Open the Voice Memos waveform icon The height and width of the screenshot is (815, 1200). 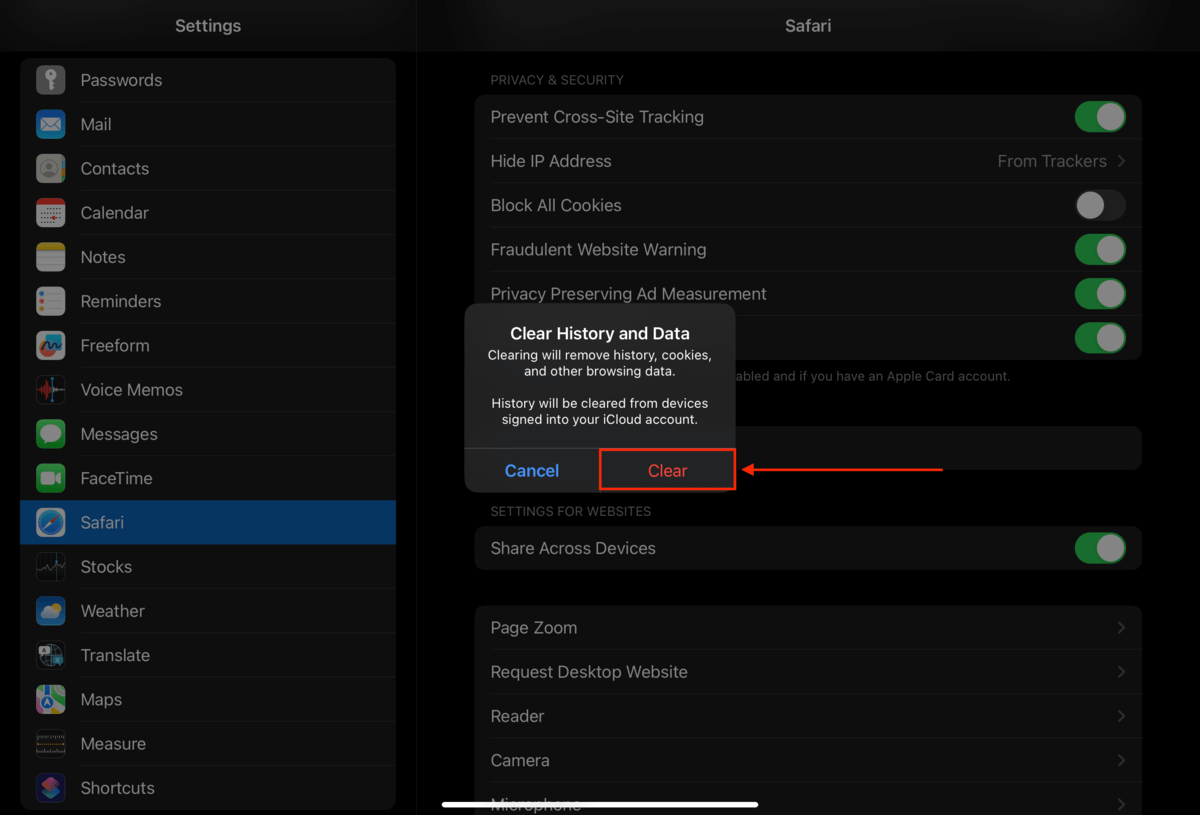pos(51,390)
